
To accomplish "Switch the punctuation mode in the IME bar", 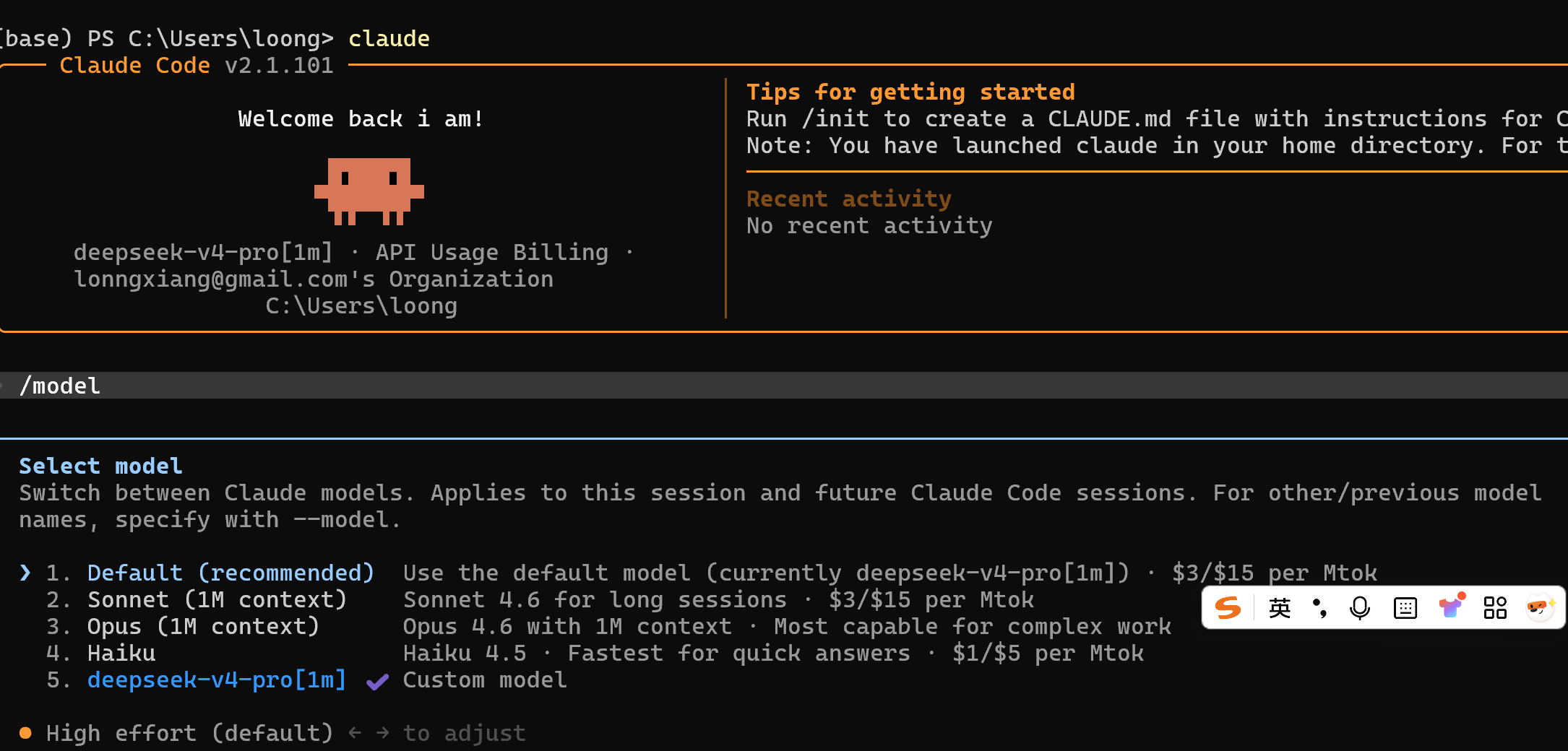I will [1319, 608].
